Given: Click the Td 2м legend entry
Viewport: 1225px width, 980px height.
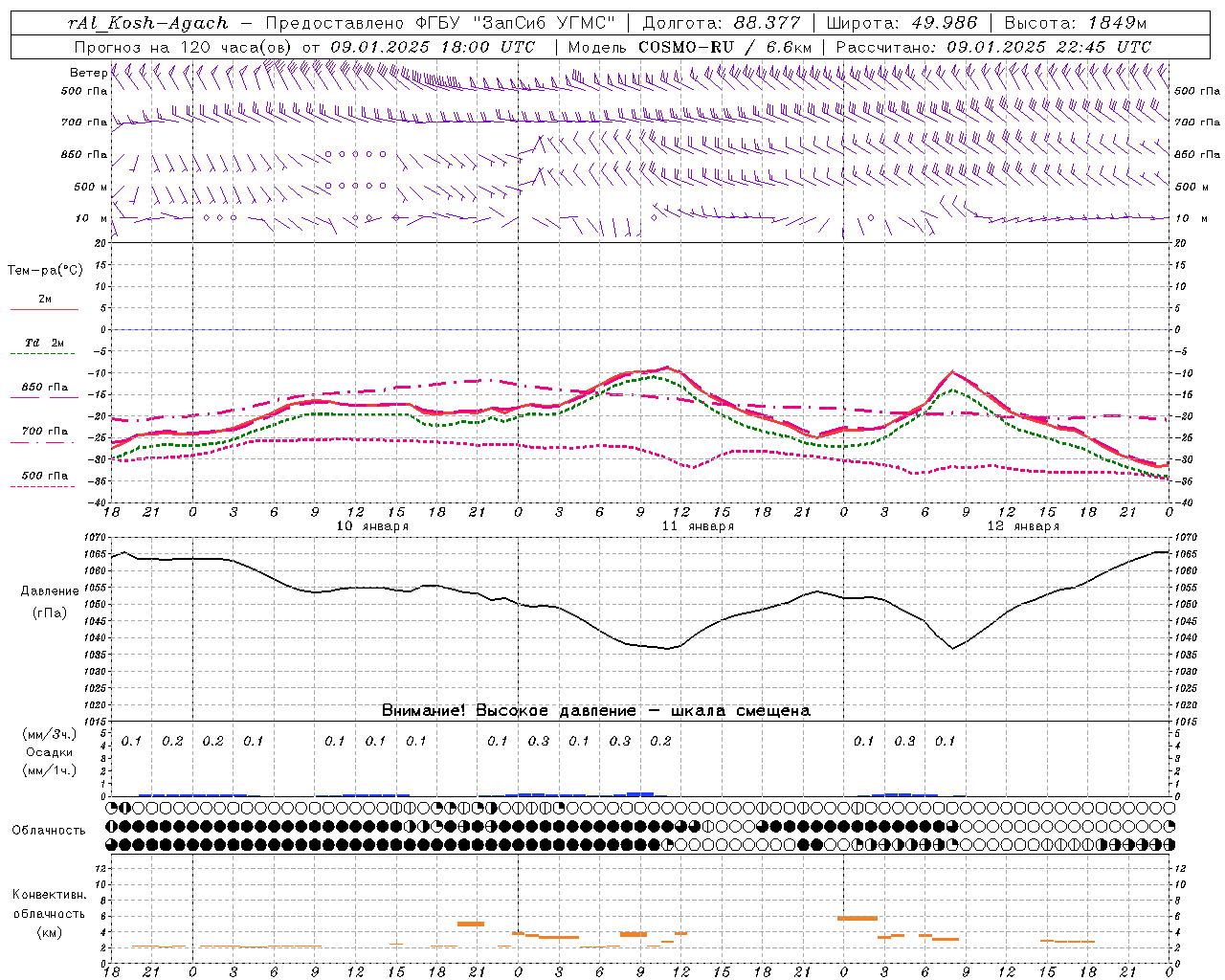Looking at the screenshot, I should pos(44,343).
